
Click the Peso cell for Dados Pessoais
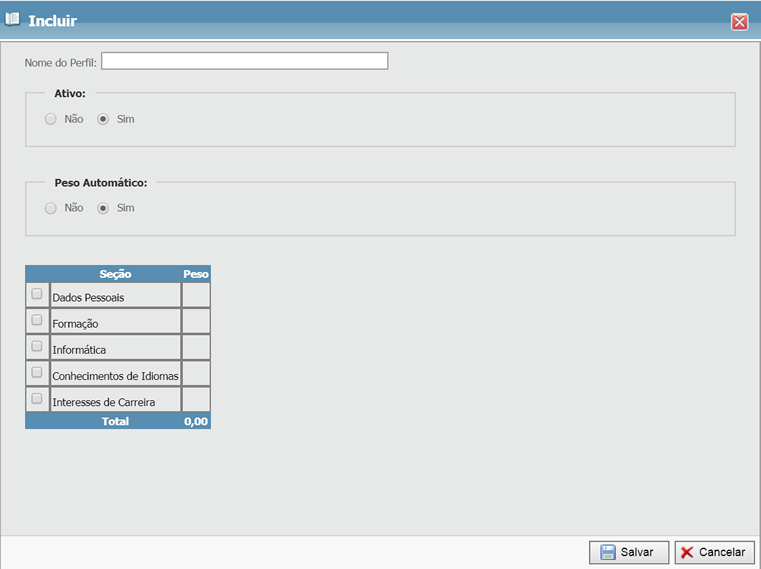coord(196,295)
